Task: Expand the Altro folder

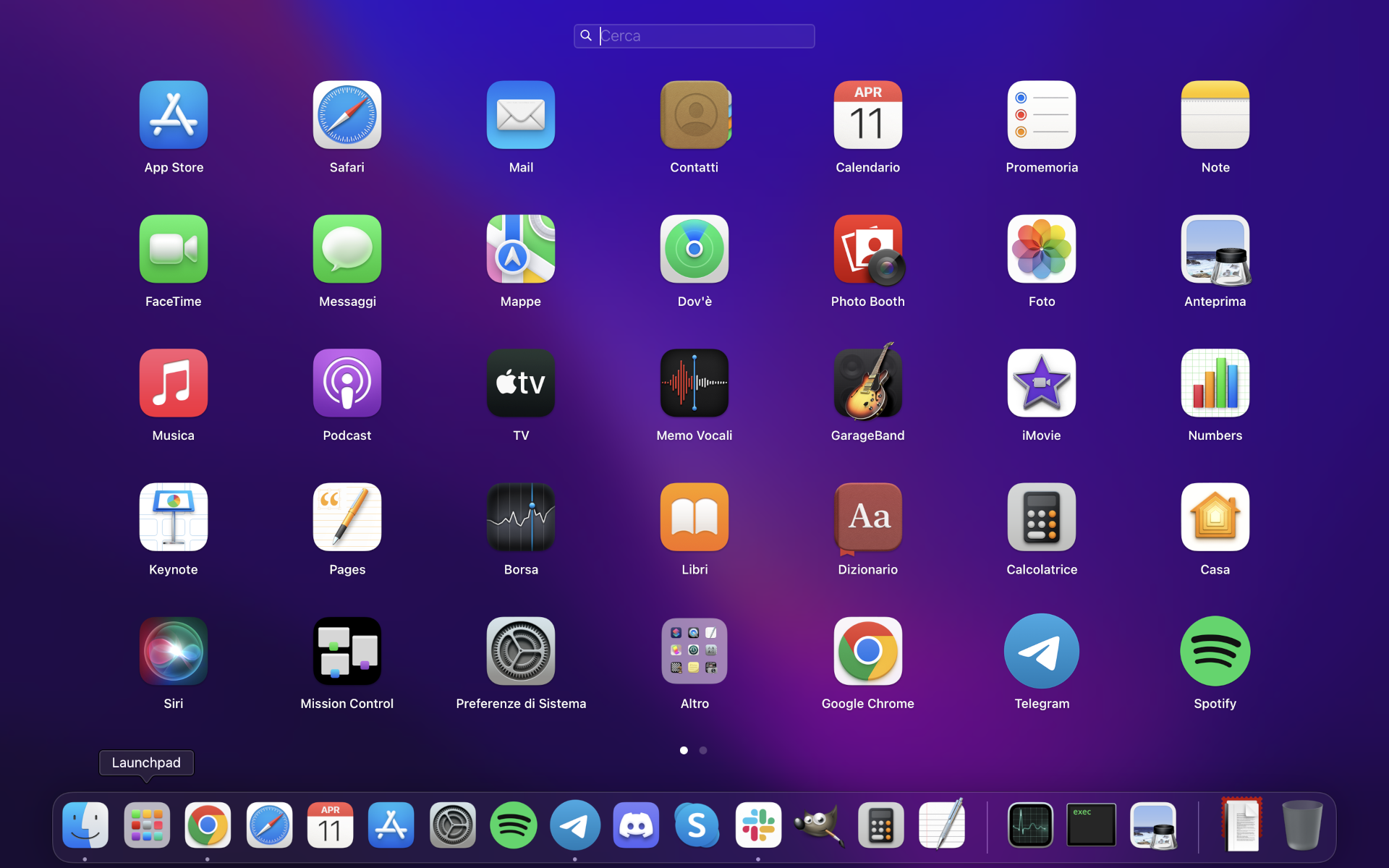Action: pyautogui.click(x=694, y=651)
